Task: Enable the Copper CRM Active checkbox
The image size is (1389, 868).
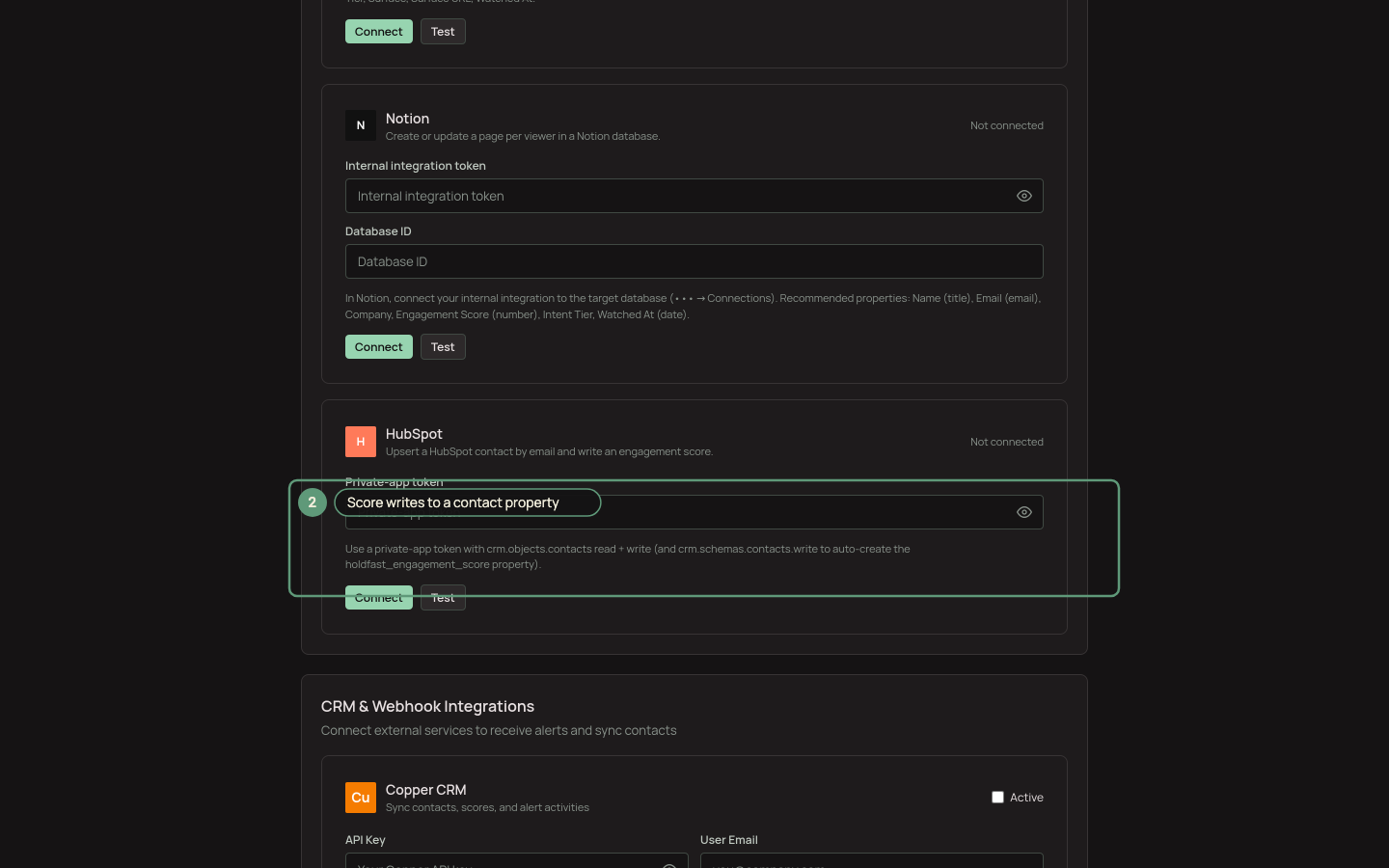Action: point(997,798)
